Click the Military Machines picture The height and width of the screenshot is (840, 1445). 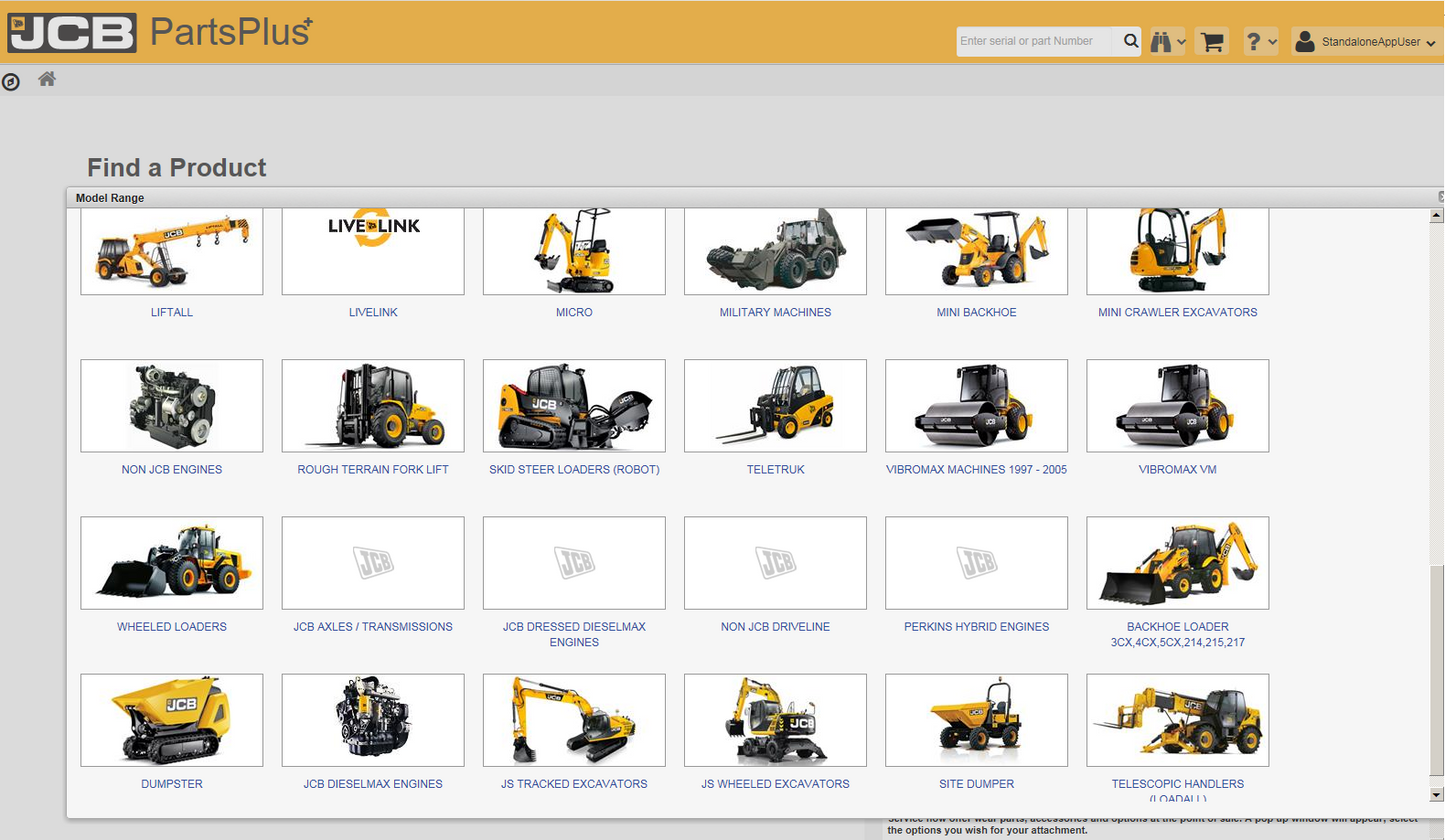tap(775, 251)
